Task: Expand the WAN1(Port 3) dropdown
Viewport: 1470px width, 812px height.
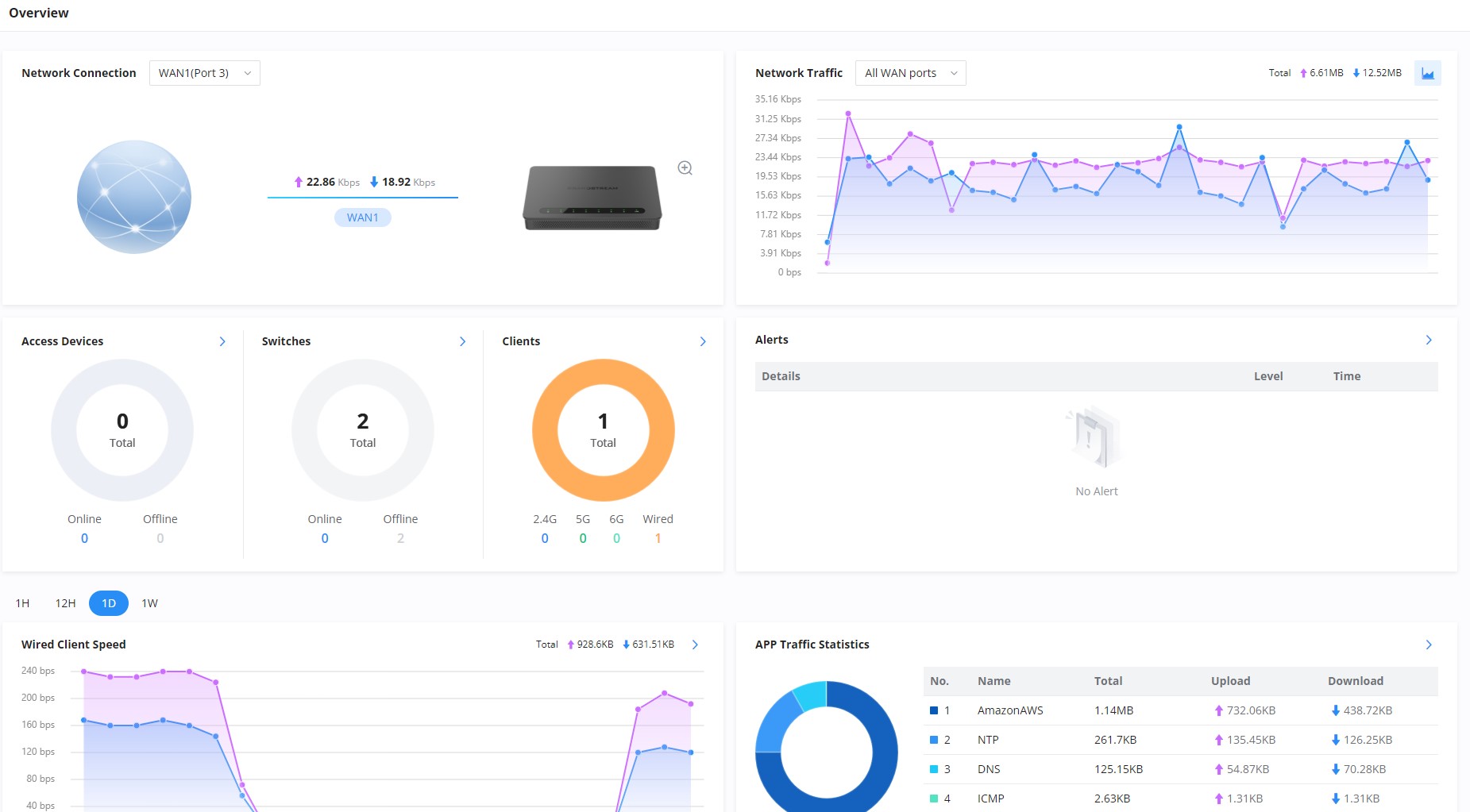Action: (x=205, y=73)
